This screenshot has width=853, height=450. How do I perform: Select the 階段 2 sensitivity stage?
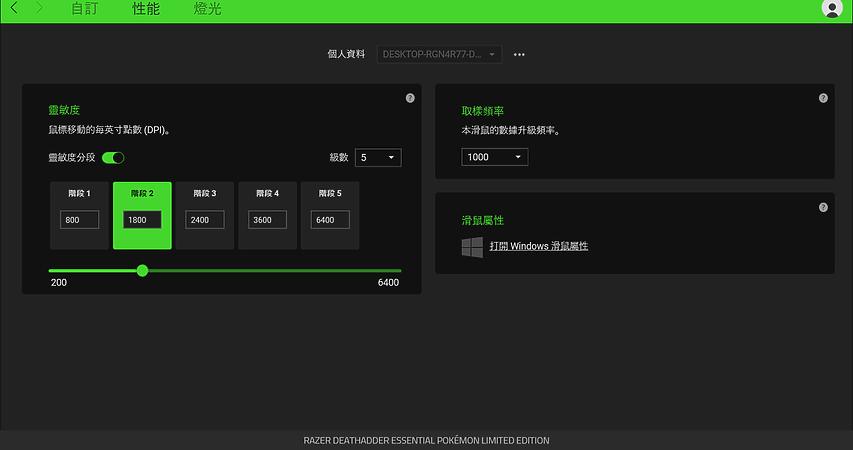coord(142,215)
